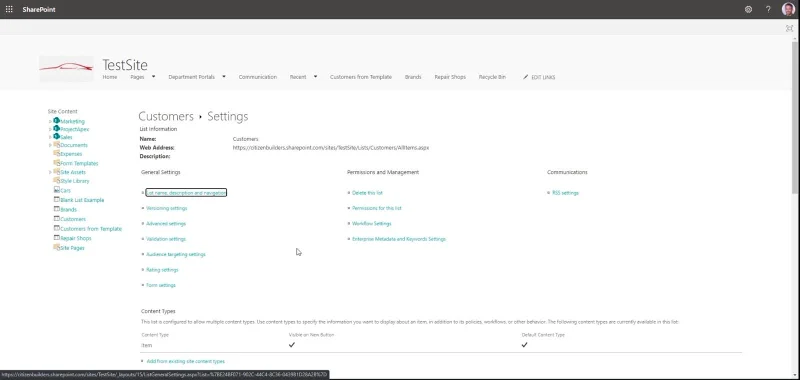Click the Customers from Template list icon
Image resolution: width=800 pixels, height=380 pixels.
tap(57, 228)
